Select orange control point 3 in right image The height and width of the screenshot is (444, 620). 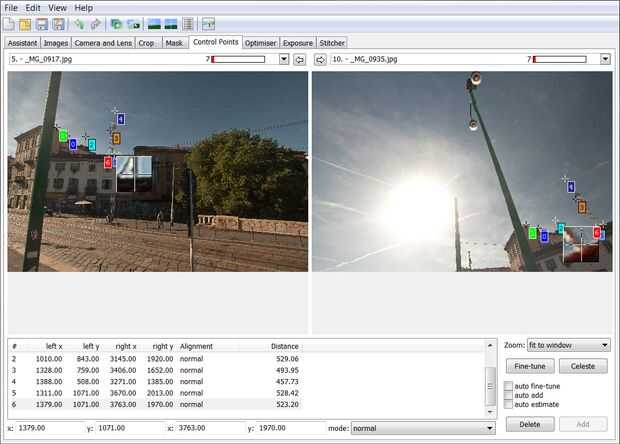pyautogui.click(x=582, y=207)
